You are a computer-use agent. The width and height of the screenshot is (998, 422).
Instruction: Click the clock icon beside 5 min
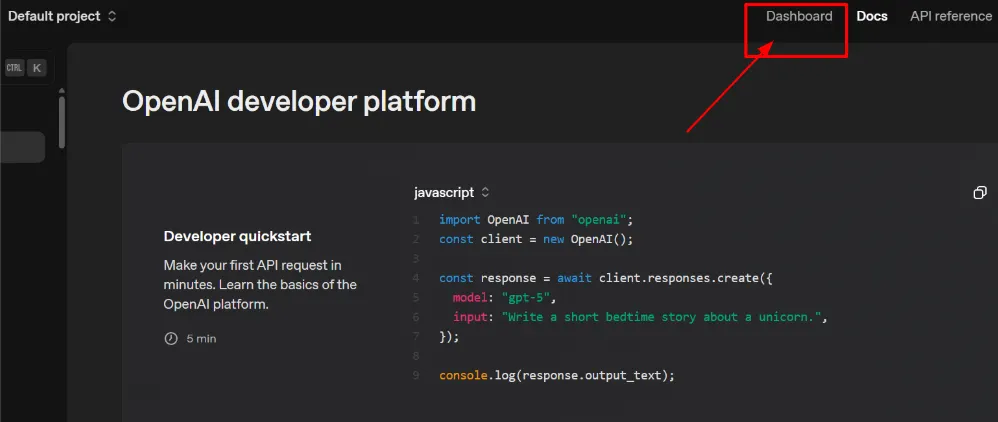[x=170, y=338]
